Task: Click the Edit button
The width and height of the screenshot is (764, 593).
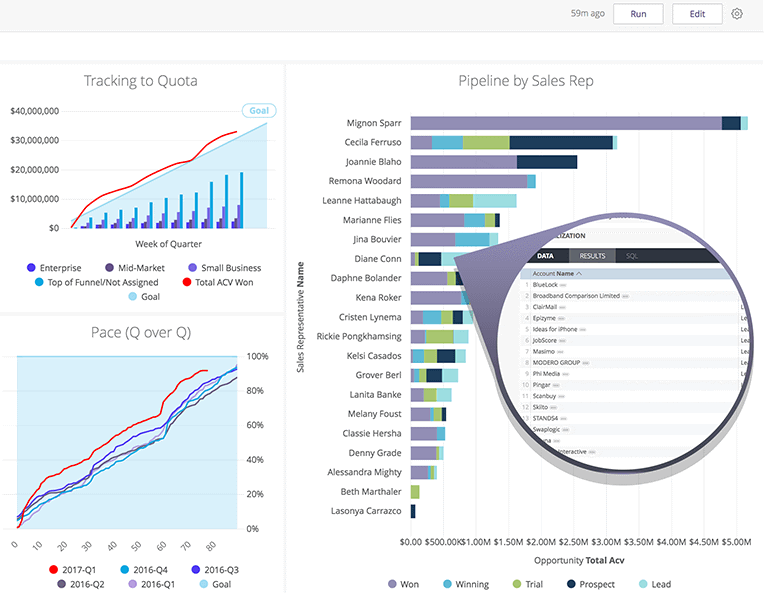Action: tap(697, 14)
